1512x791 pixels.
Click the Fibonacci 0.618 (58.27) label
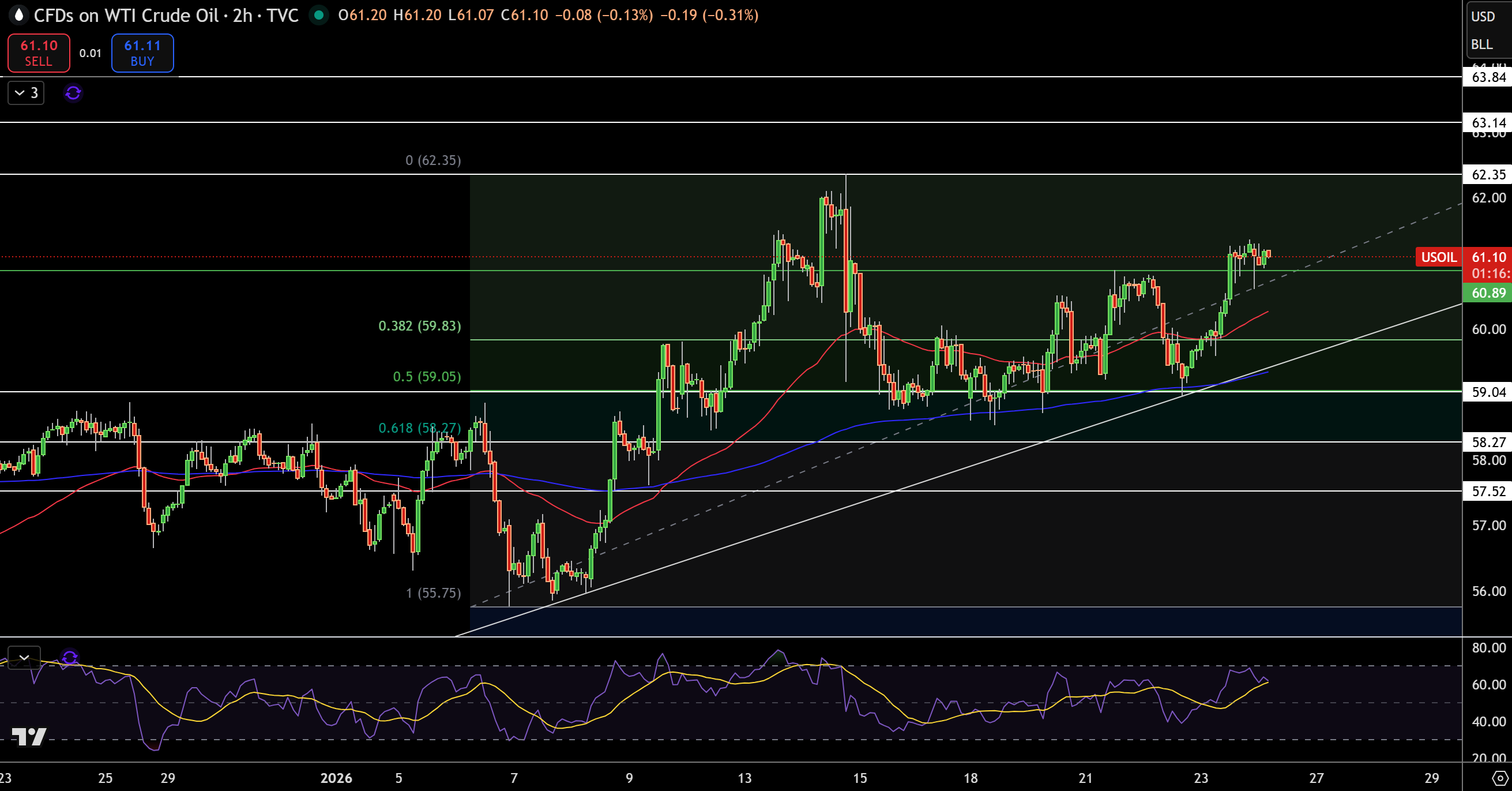click(x=420, y=428)
